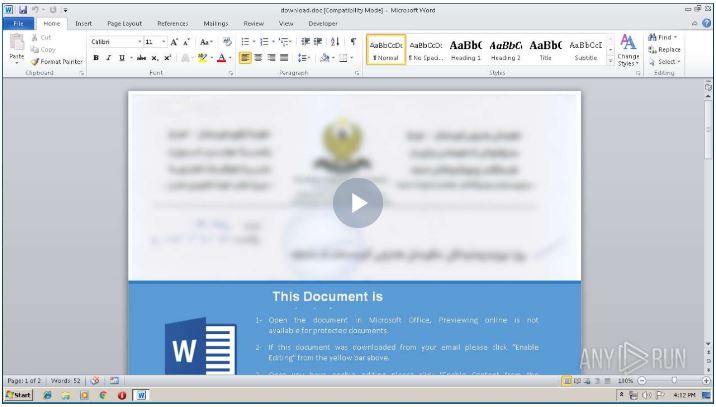Click the Select button in Editing group
The height and width of the screenshot is (407, 716).
pos(665,61)
